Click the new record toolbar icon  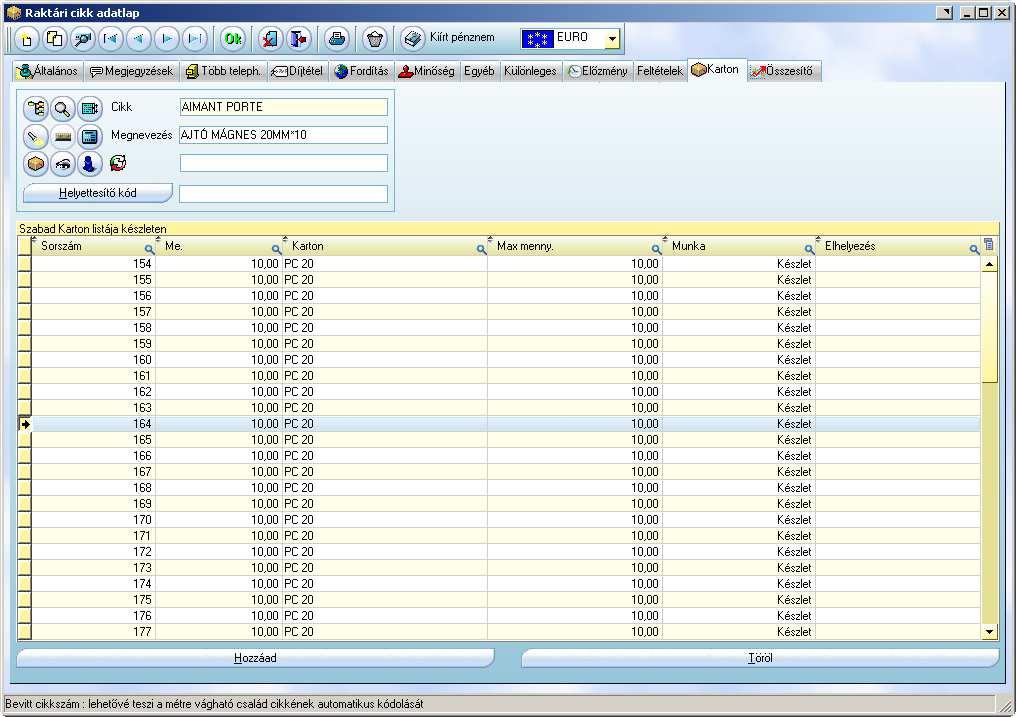coord(26,40)
